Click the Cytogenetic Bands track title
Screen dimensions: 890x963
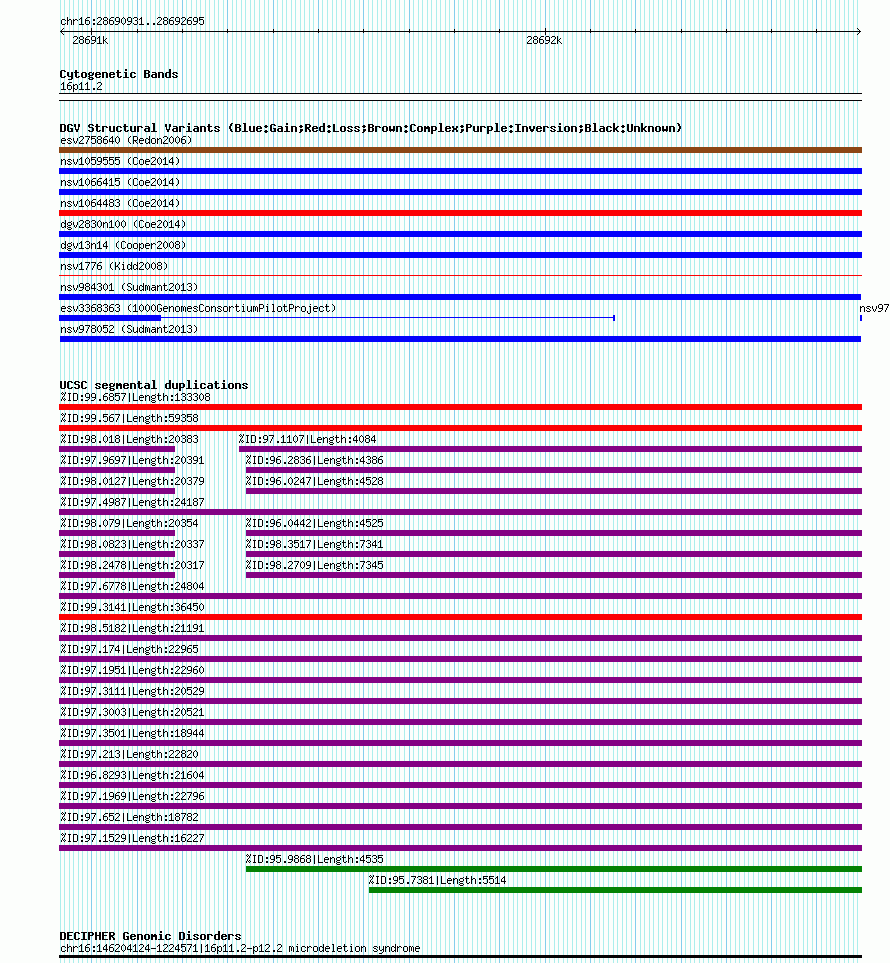tap(119, 74)
